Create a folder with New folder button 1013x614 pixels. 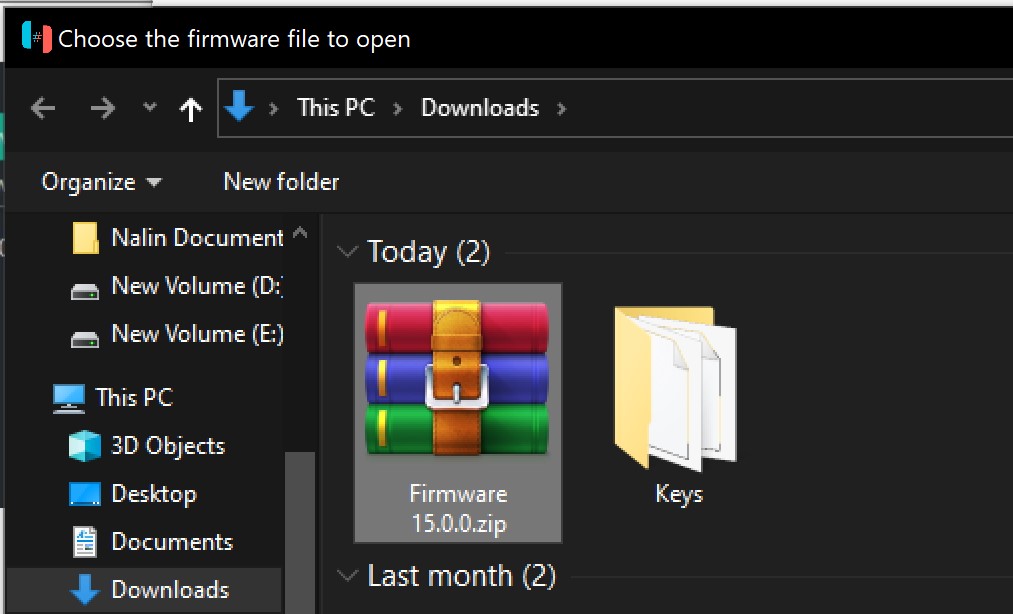pyautogui.click(x=280, y=182)
